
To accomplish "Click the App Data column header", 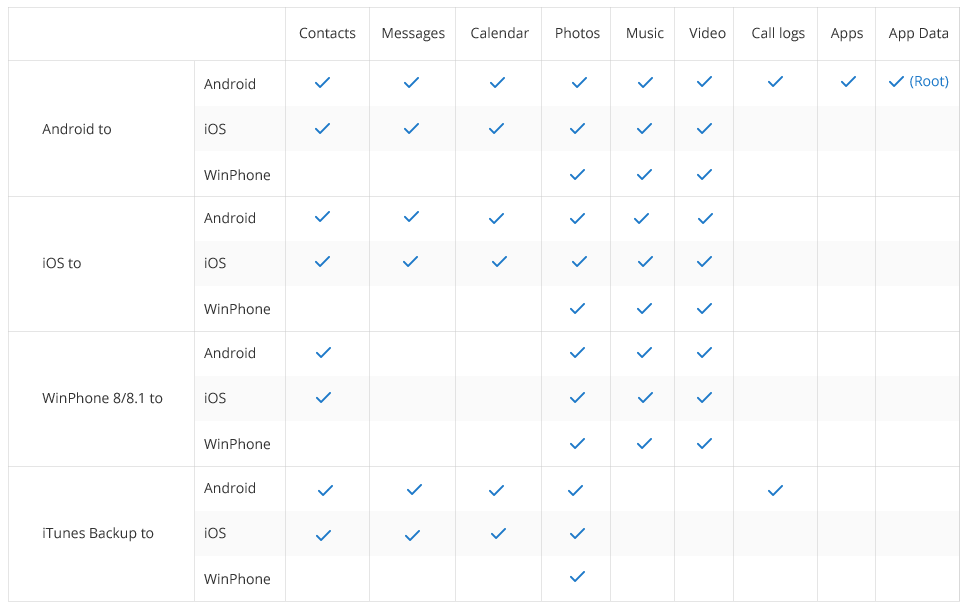I will coord(918,33).
